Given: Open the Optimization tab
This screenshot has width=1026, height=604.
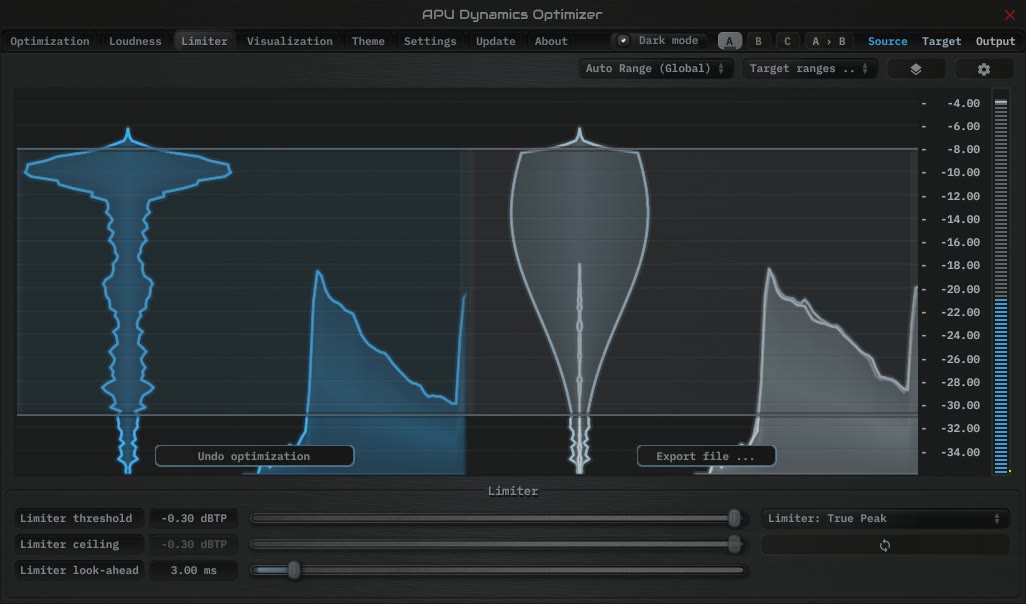Looking at the screenshot, I should (x=50, y=41).
